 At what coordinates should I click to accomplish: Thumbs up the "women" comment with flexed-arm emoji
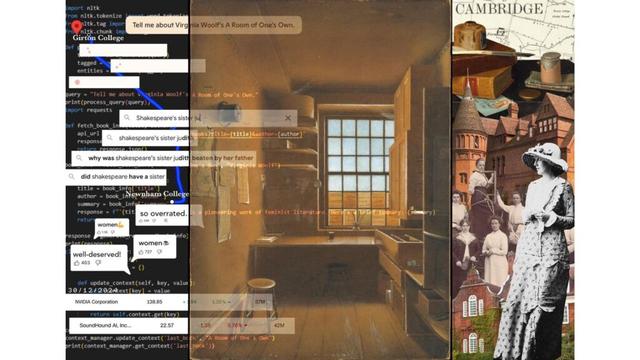(x=98, y=232)
